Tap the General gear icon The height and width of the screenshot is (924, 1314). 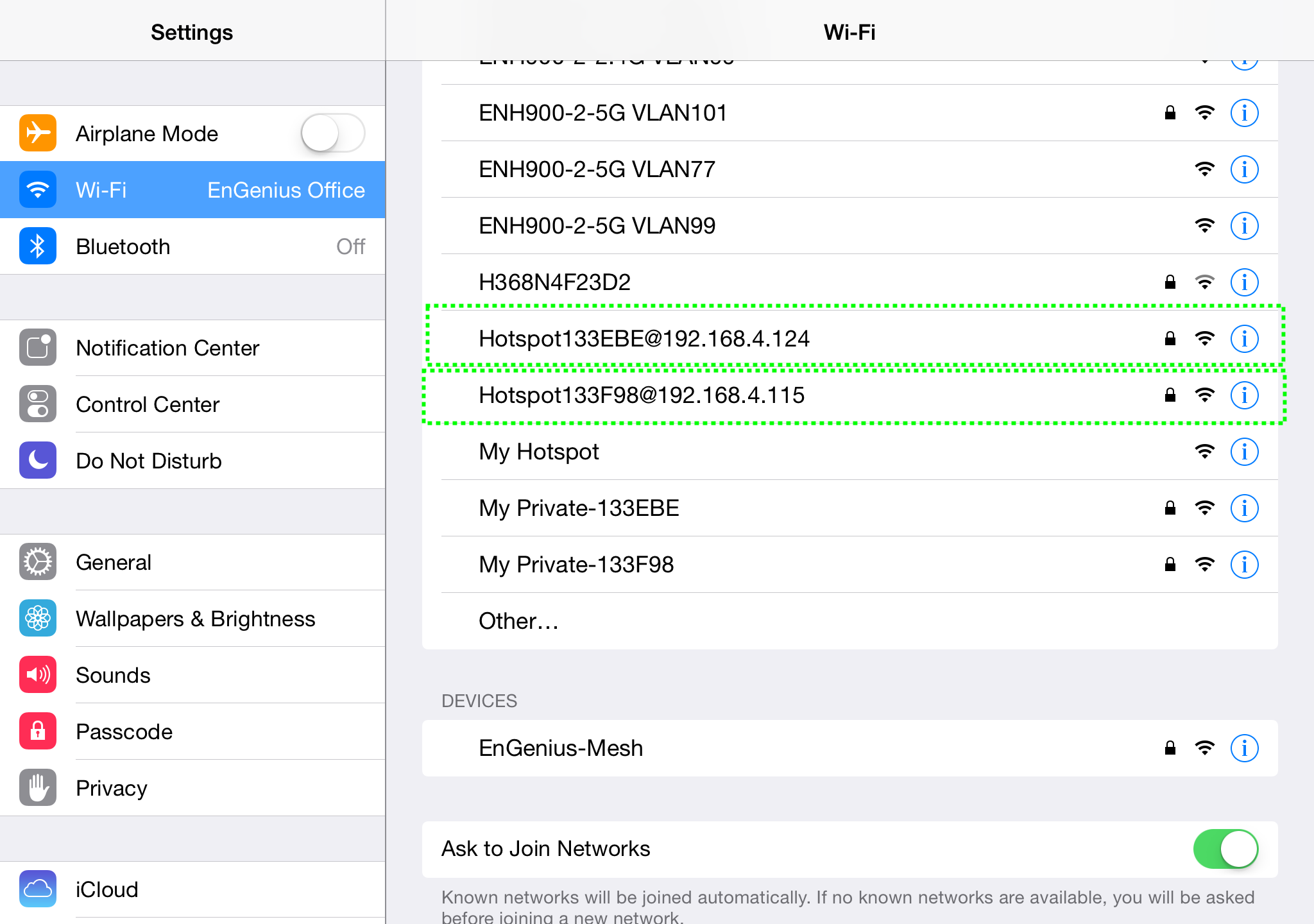38,561
